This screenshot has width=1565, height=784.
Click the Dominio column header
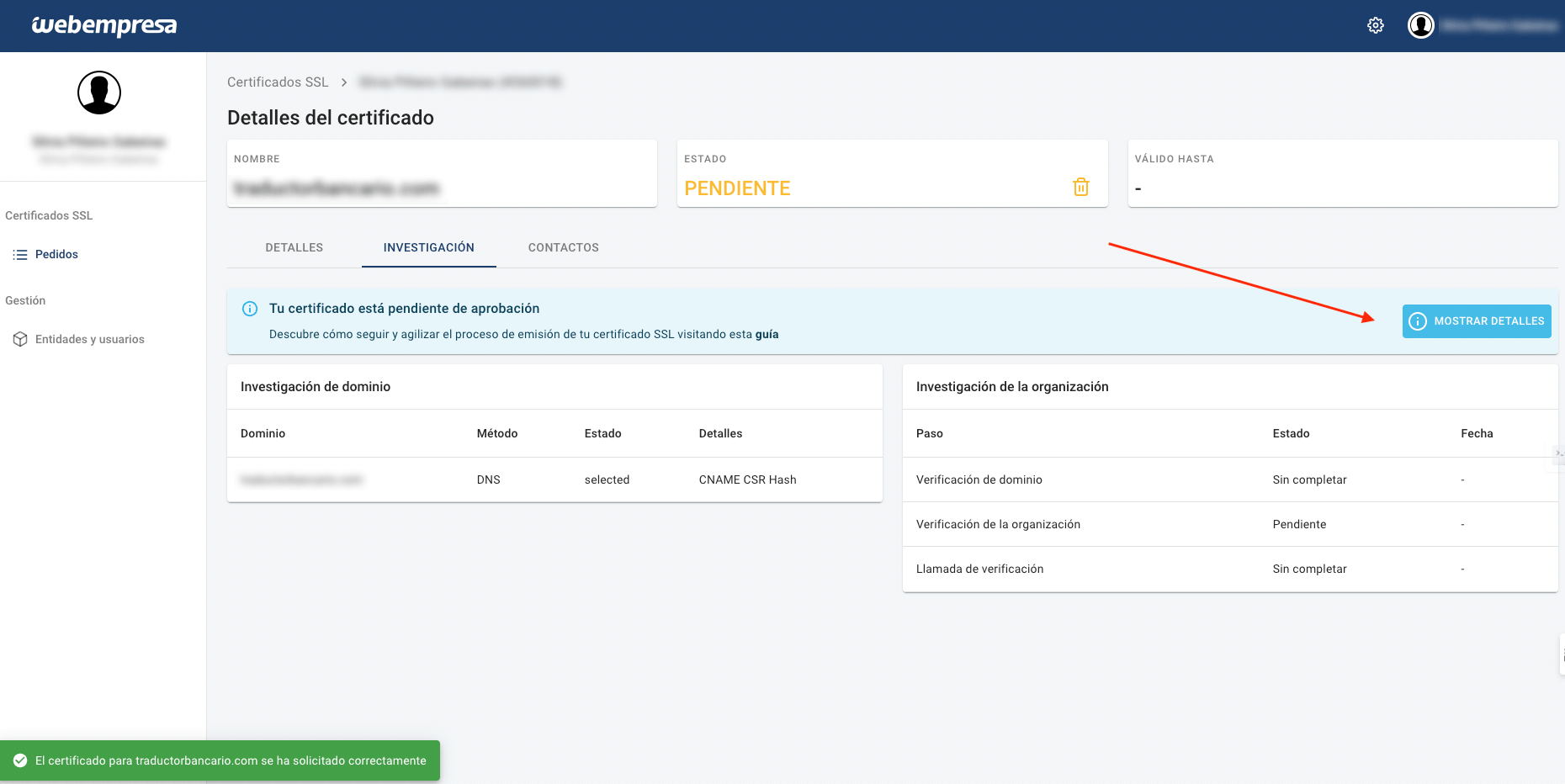(263, 433)
